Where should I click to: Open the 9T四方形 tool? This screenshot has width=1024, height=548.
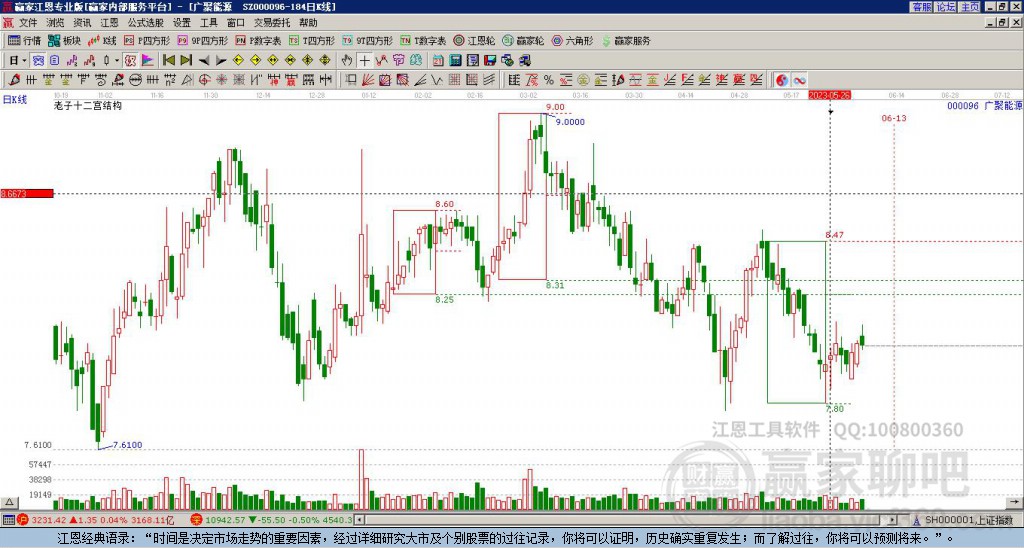tap(368, 40)
